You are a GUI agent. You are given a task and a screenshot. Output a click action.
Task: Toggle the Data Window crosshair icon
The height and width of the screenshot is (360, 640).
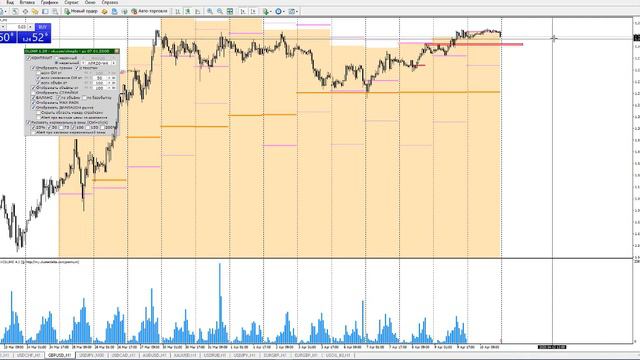25,11
